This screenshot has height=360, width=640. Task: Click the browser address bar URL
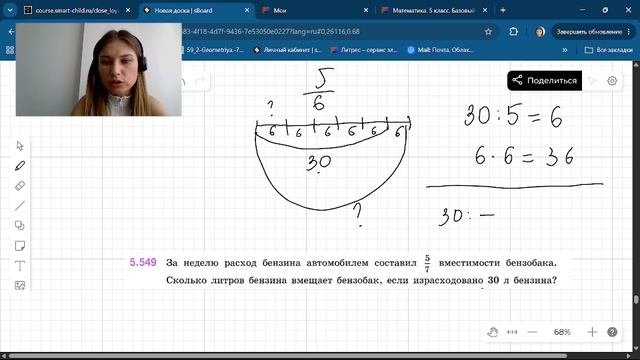tap(271, 31)
